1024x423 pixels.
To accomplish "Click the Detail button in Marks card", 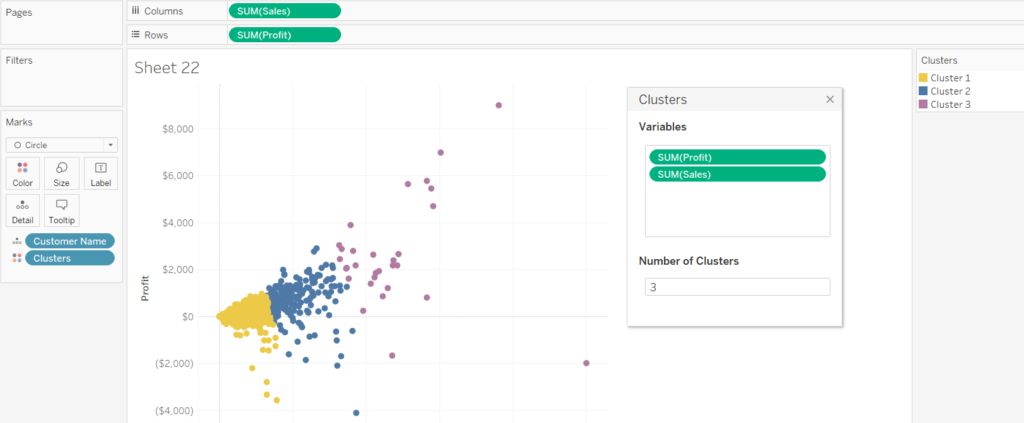I will click(23, 209).
